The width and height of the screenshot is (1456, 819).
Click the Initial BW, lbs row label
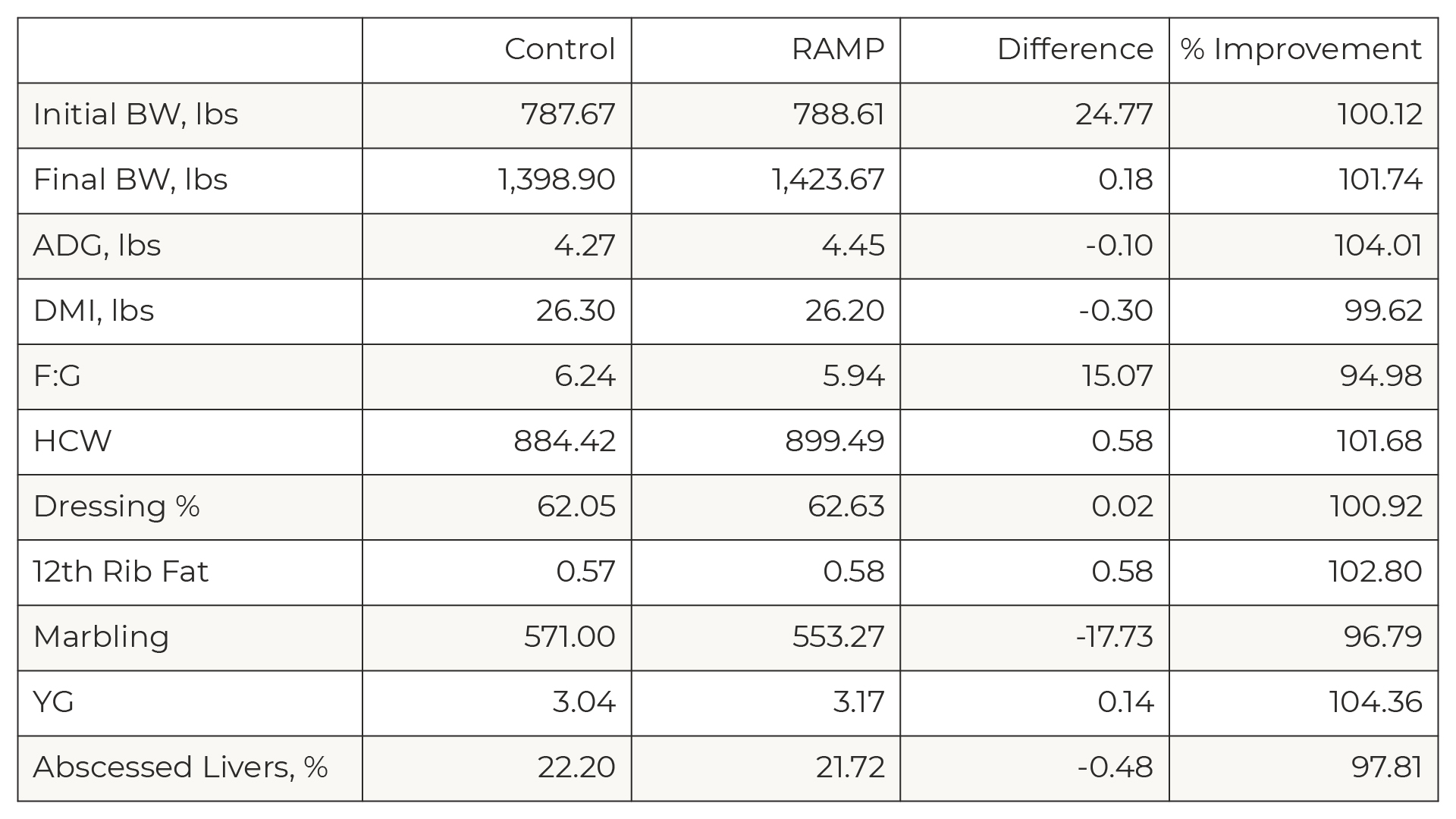(136, 115)
